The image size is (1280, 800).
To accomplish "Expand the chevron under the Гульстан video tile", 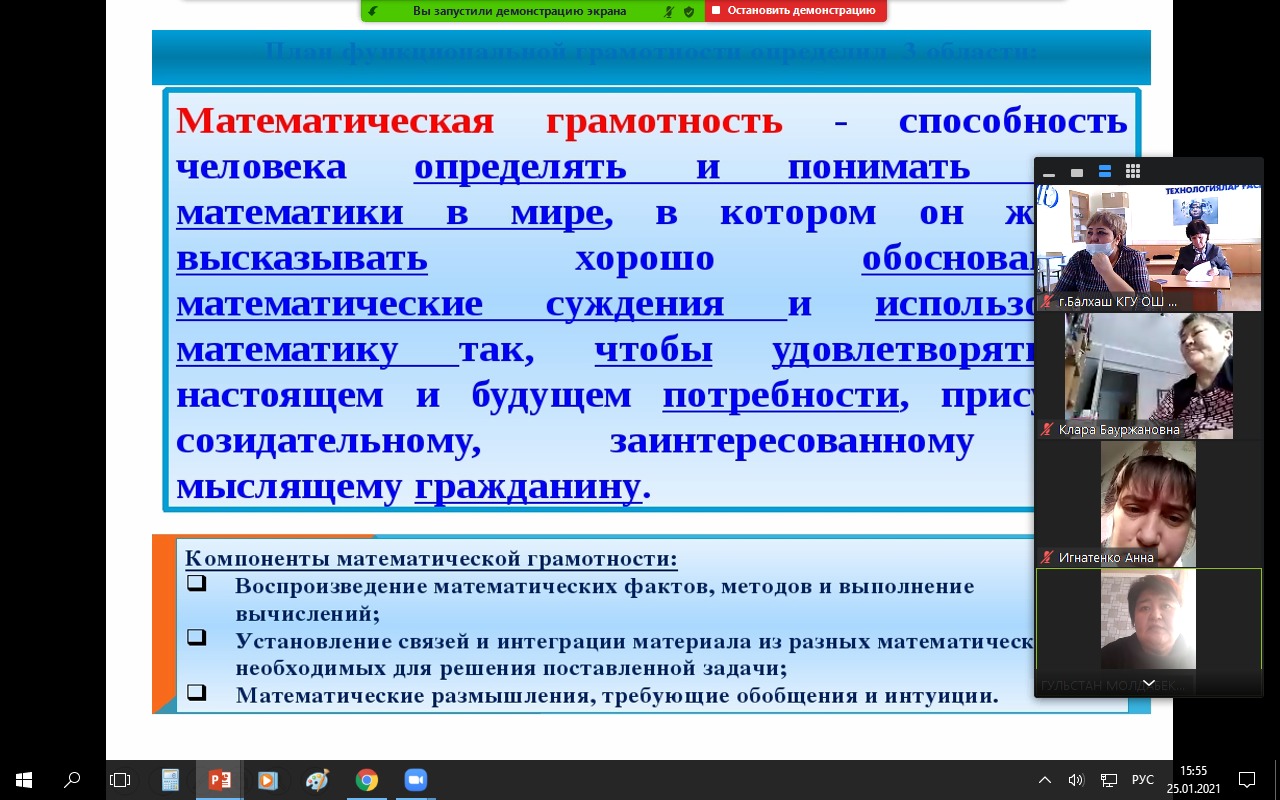I will (1149, 684).
